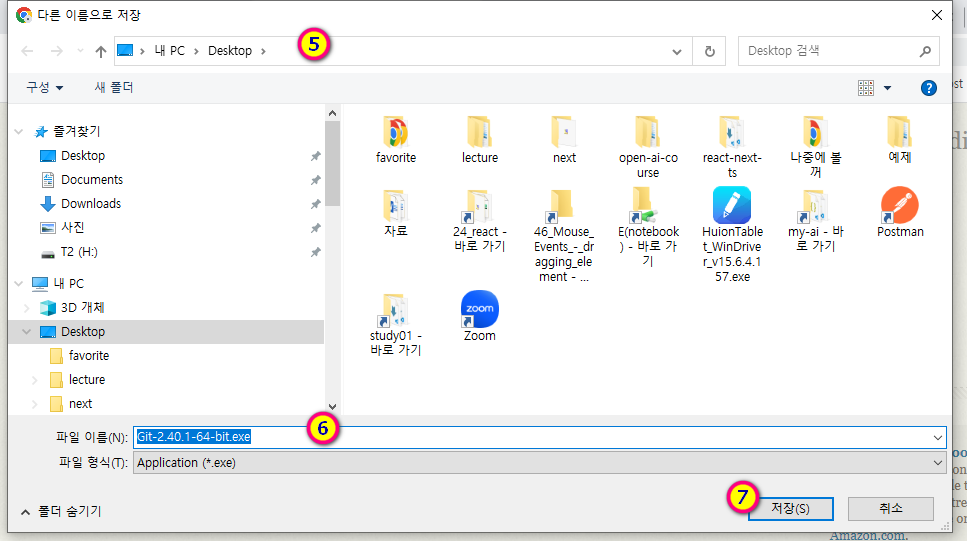Viewport: 967px width, 541px height.
Task: Expand the lecture folder tree node
Action: pyautogui.click(x=36, y=380)
